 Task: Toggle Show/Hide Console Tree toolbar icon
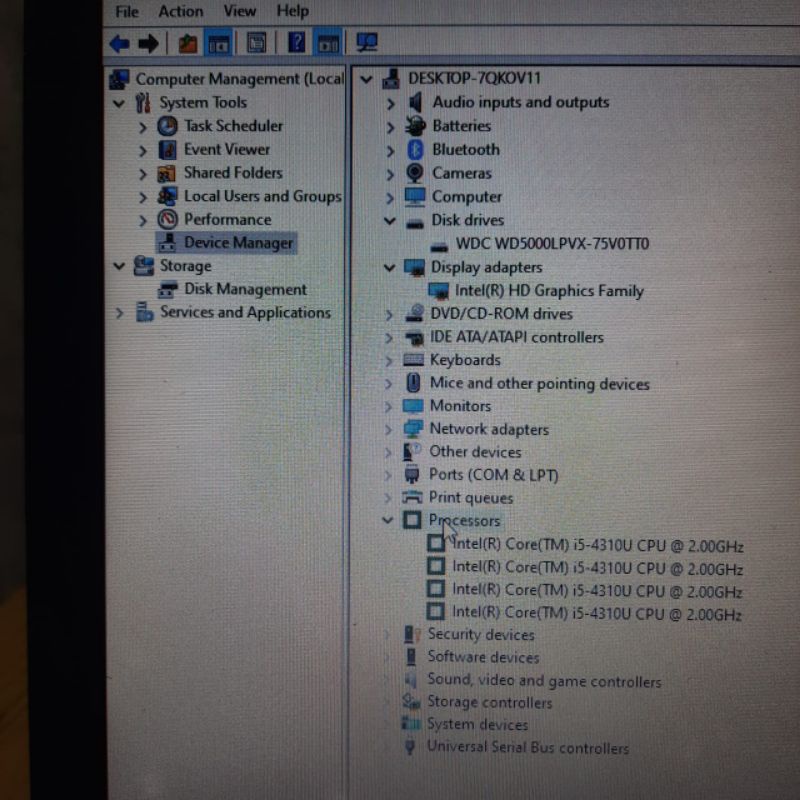pos(218,43)
